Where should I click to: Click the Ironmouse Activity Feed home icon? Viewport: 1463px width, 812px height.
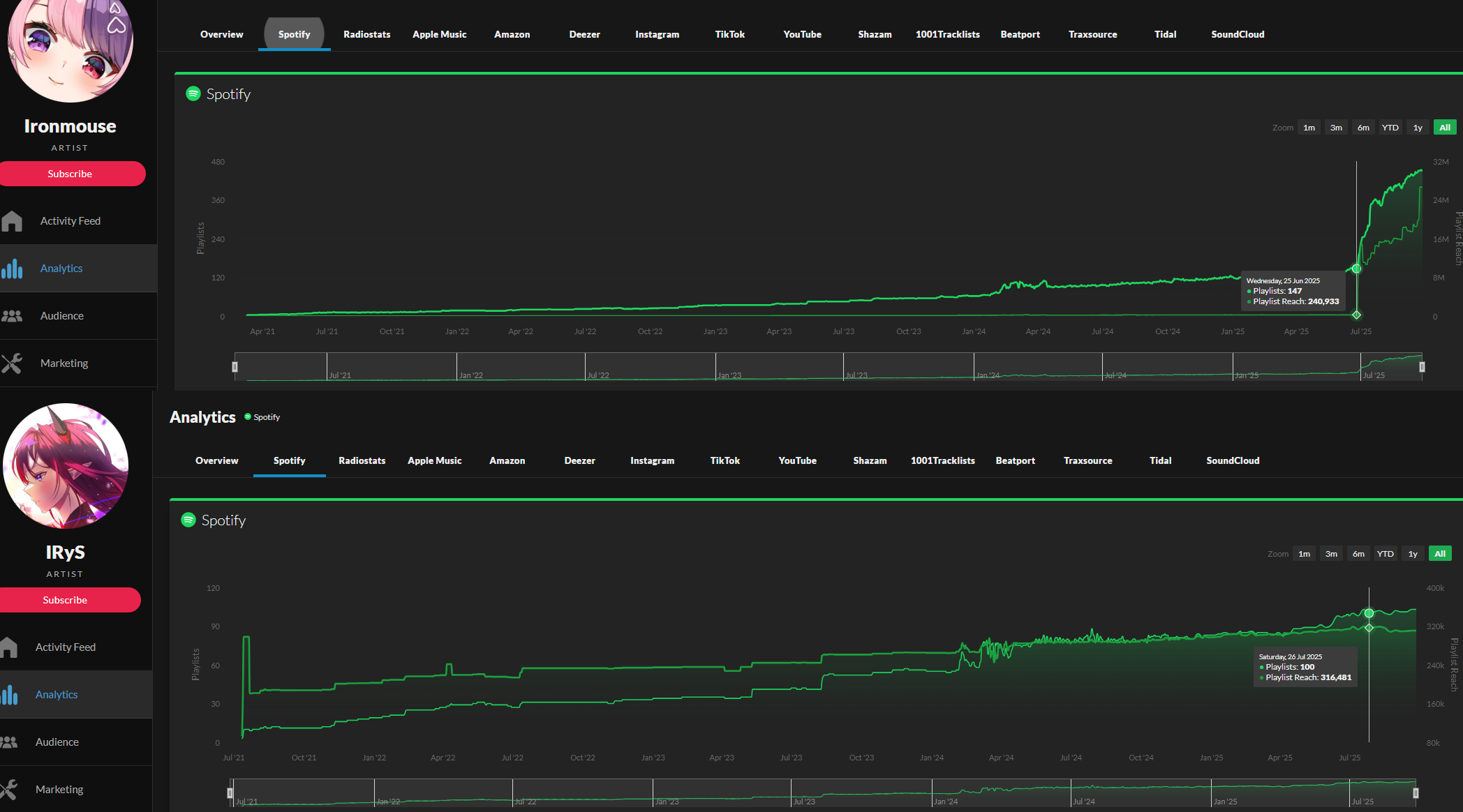click(12, 221)
